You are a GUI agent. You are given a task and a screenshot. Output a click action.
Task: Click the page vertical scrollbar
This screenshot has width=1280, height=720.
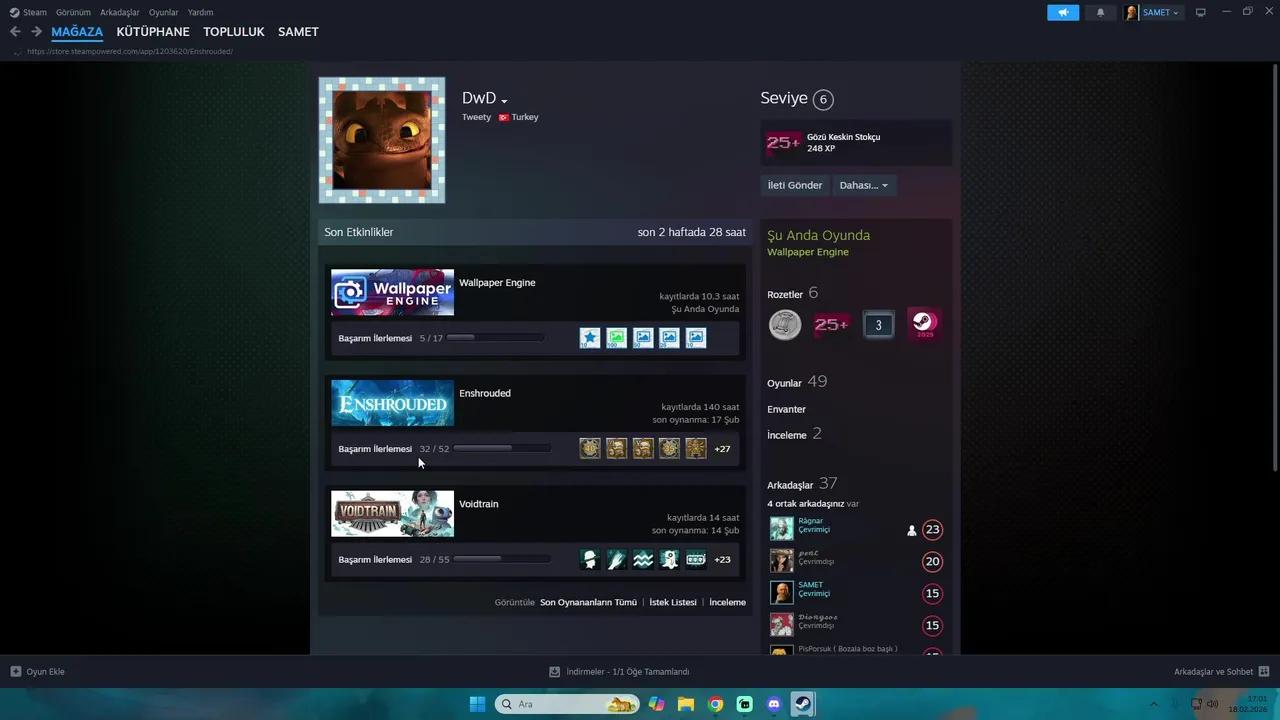[1275, 270]
